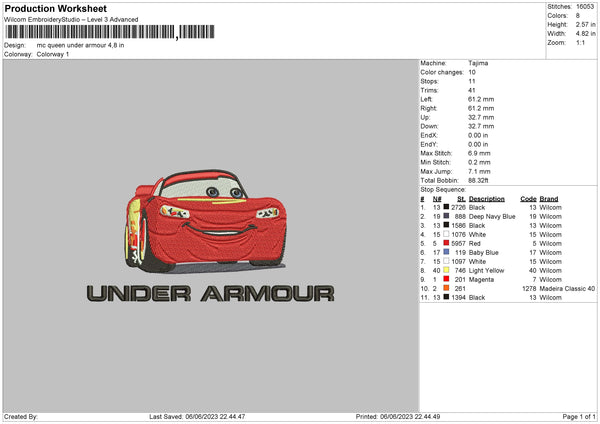Click the Max Jump value '7.1 mm'
This screenshot has width=600, height=424.
[x=479, y=171]
